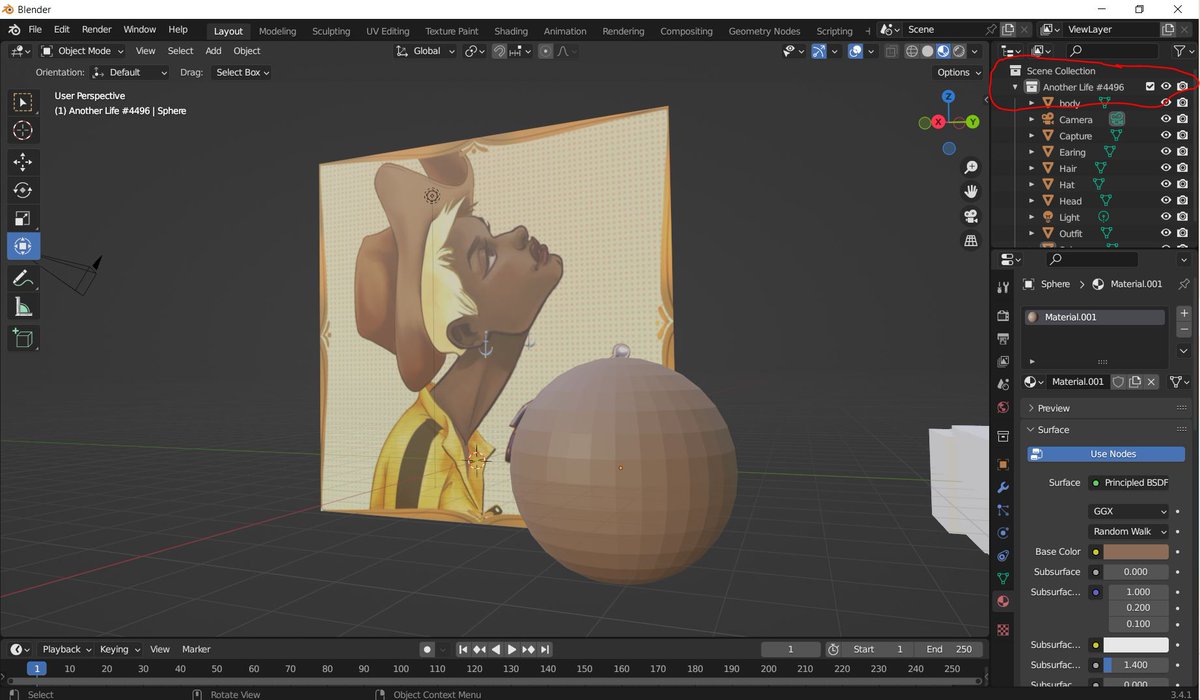Screen dimensions: 1200x700
Task: Click the red X axis gizmo
Action: pyautogui.click(x=938, y=122)
